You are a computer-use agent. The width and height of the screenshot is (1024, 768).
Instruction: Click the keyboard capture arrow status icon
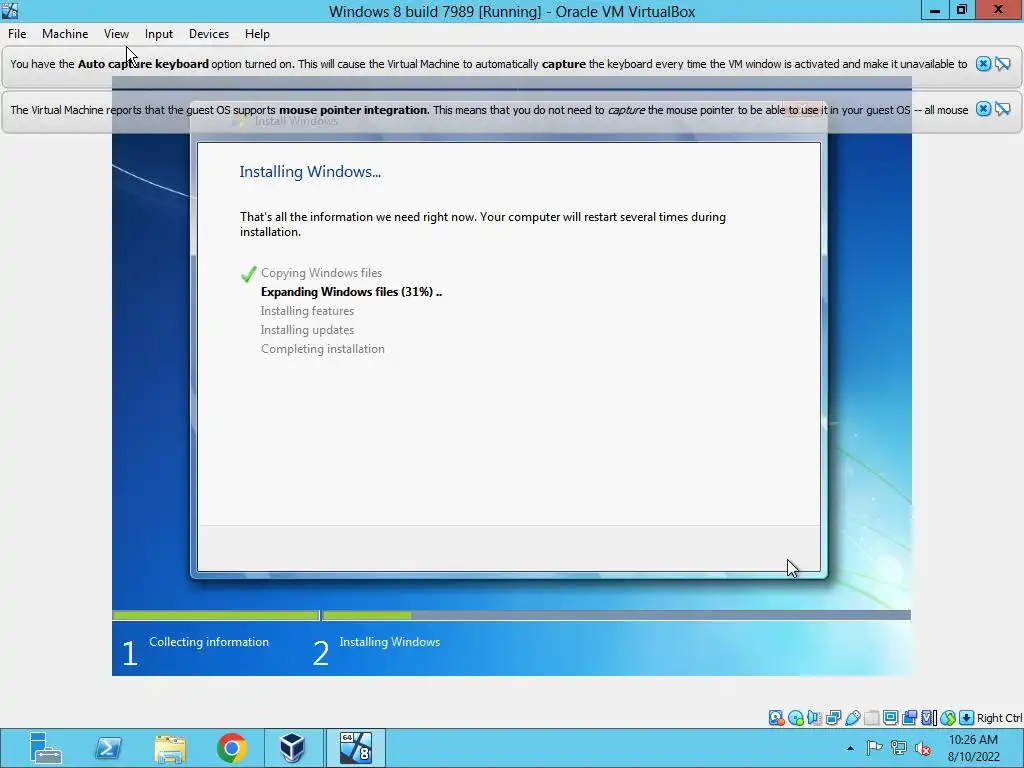[x=967, y=718]
